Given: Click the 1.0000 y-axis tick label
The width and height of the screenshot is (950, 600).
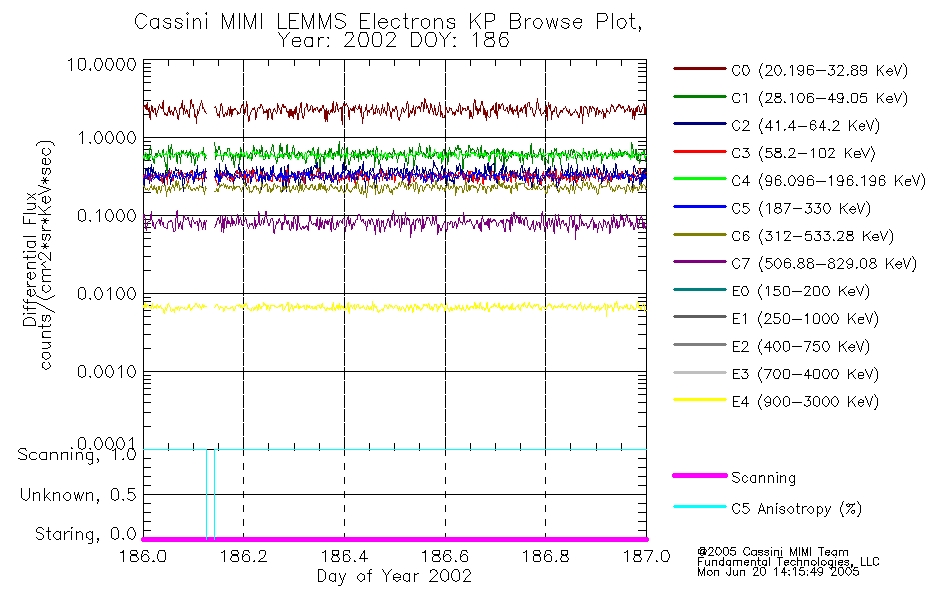Looking at the screenshot, I should click(x=107, y=138).
